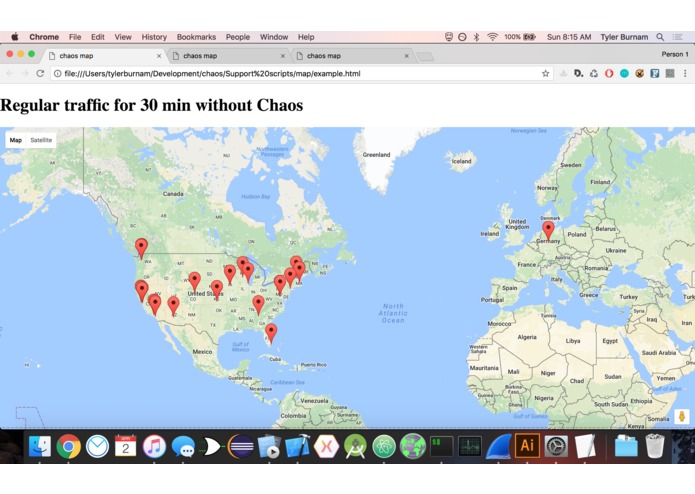Reload the chaos map page
The image size is (695, 494).
(x=40, y=74)
